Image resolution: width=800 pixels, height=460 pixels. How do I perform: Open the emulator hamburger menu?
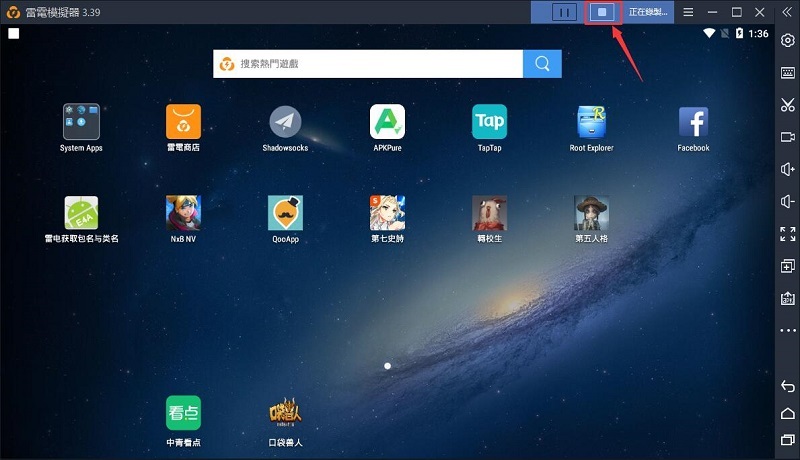[x=688, y=12]
